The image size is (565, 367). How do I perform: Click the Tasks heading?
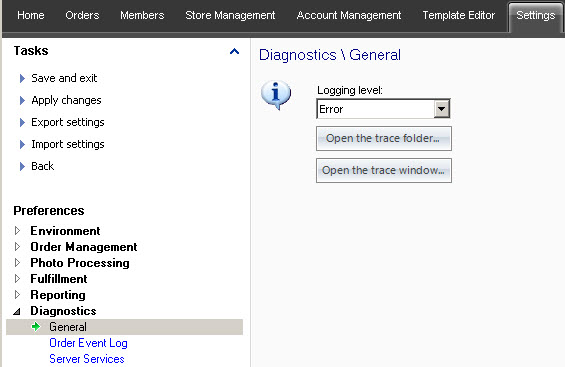coord(31,51)
